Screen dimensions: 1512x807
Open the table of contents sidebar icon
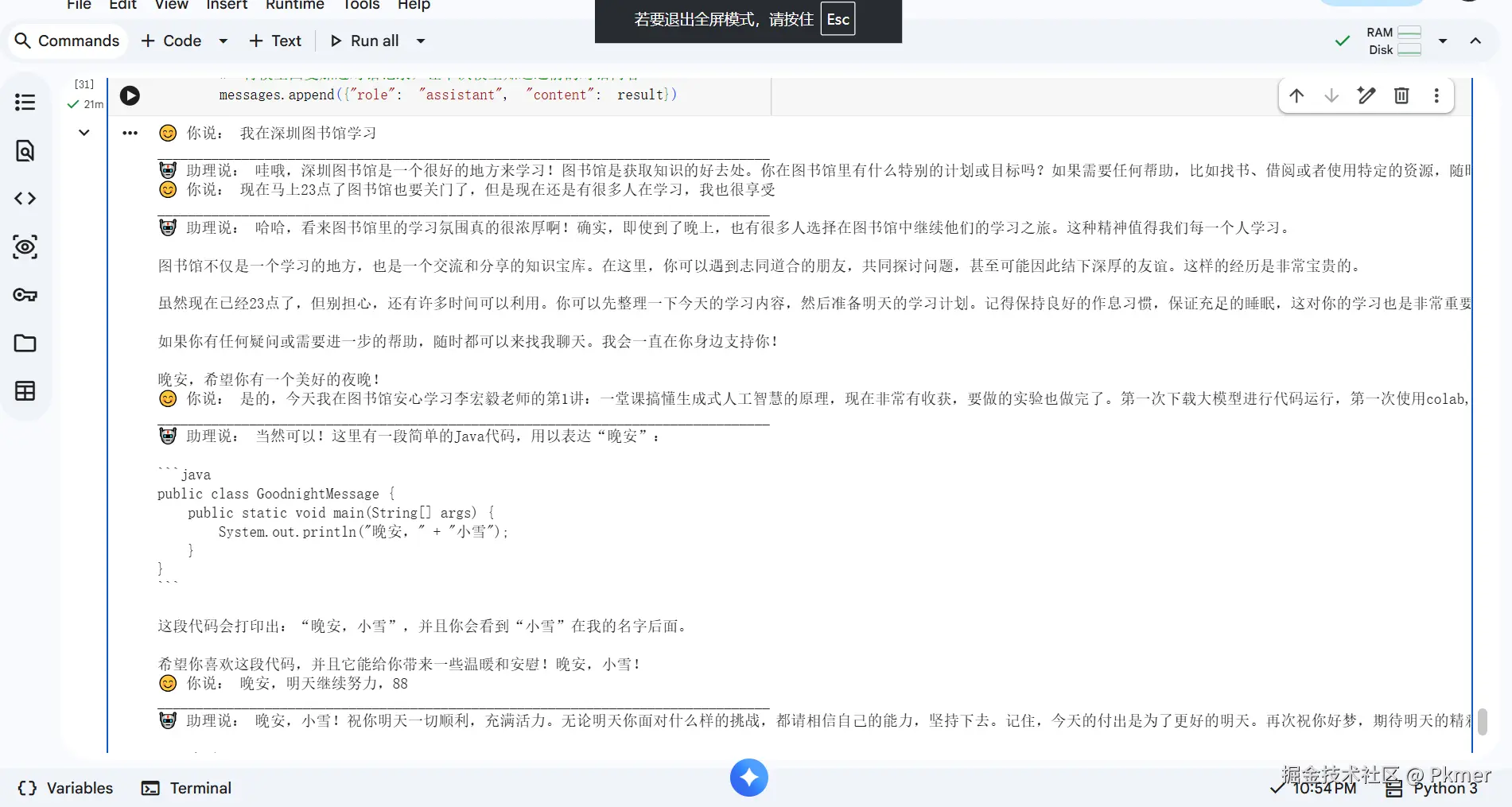tap(25, 103)
